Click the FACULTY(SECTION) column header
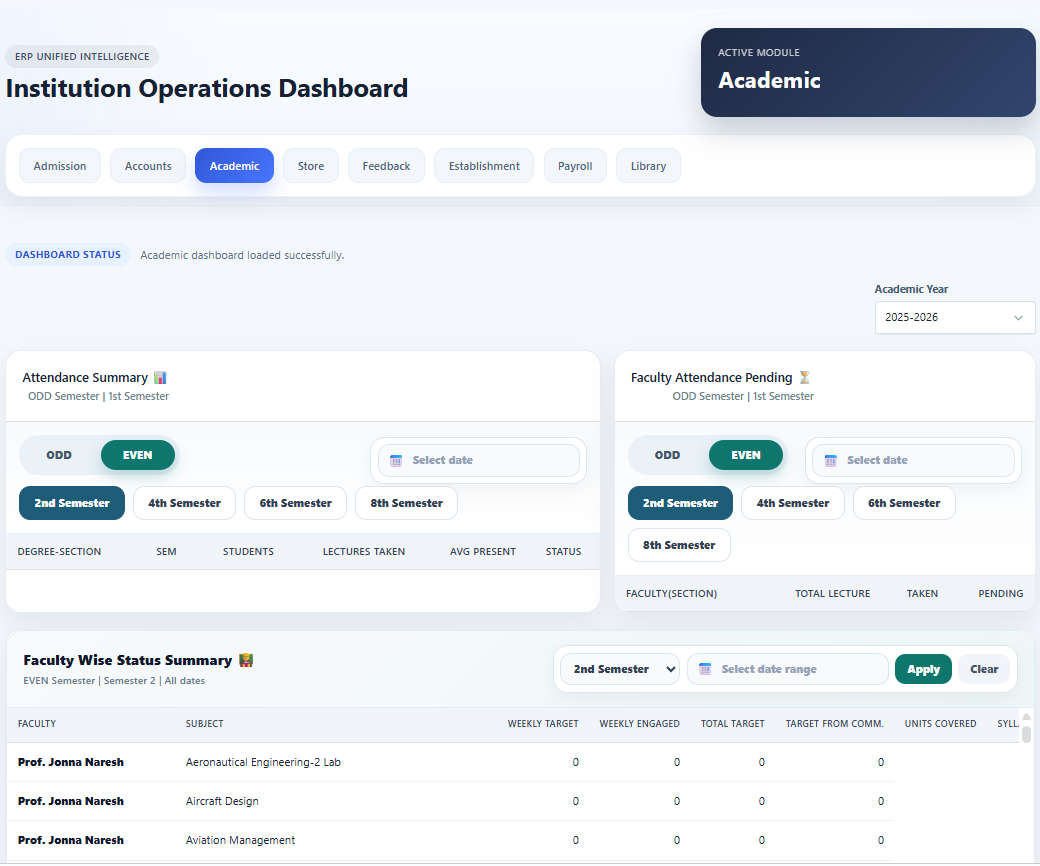 click(x=671, y=593)
